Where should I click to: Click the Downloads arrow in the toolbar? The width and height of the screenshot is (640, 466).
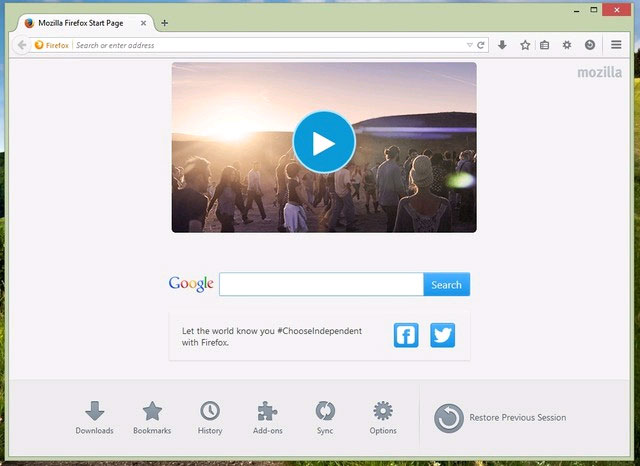click(502, 45)
